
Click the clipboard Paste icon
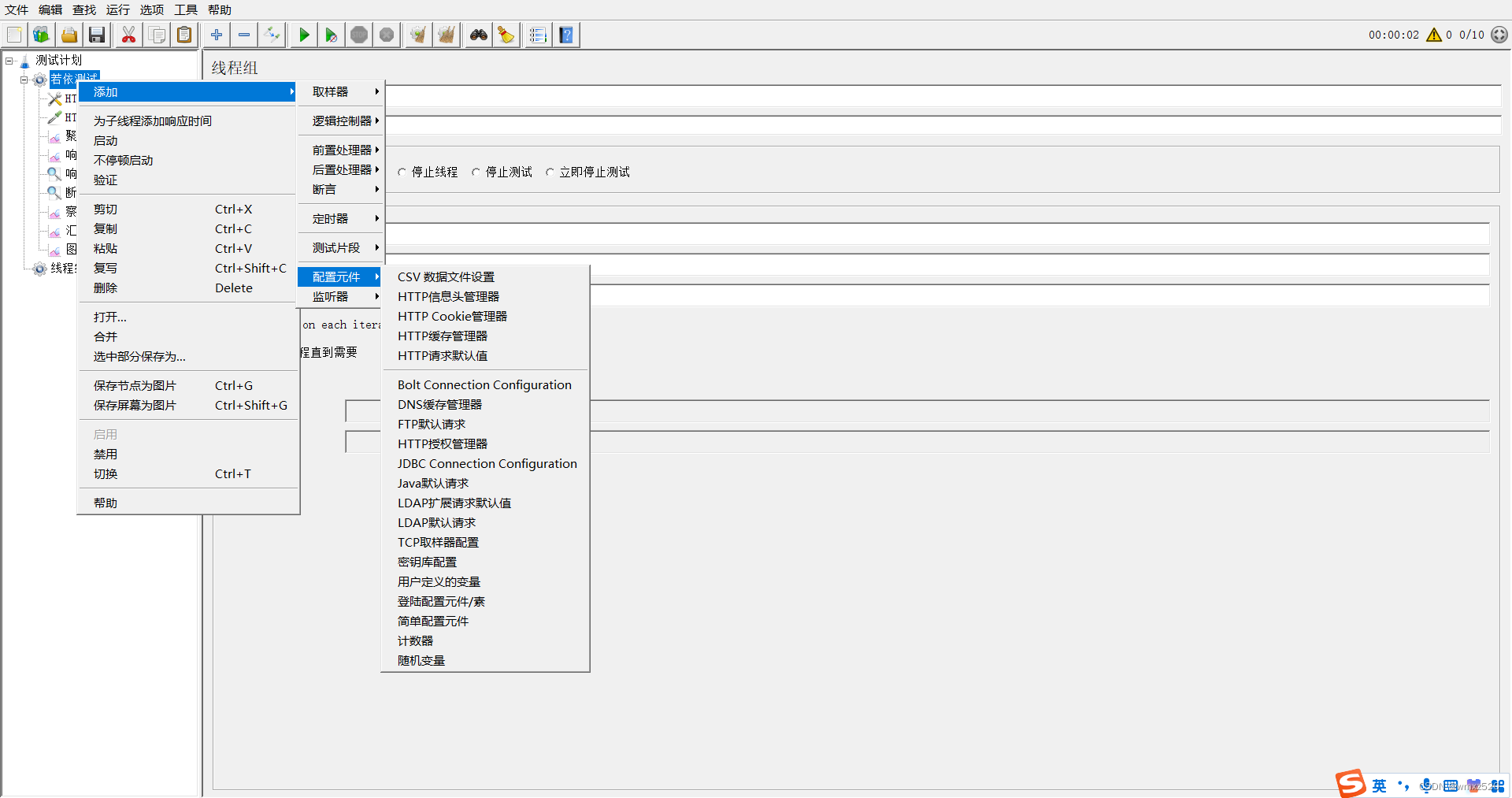(184, 35)
